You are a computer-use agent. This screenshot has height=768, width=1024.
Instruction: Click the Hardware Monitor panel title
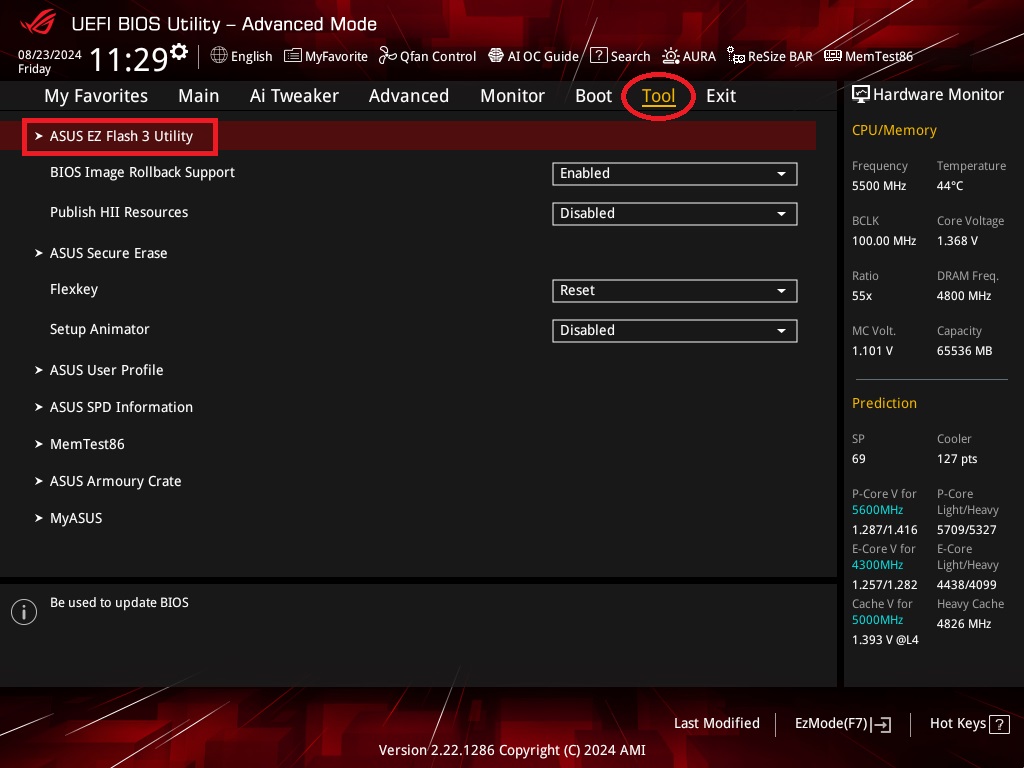938,95
